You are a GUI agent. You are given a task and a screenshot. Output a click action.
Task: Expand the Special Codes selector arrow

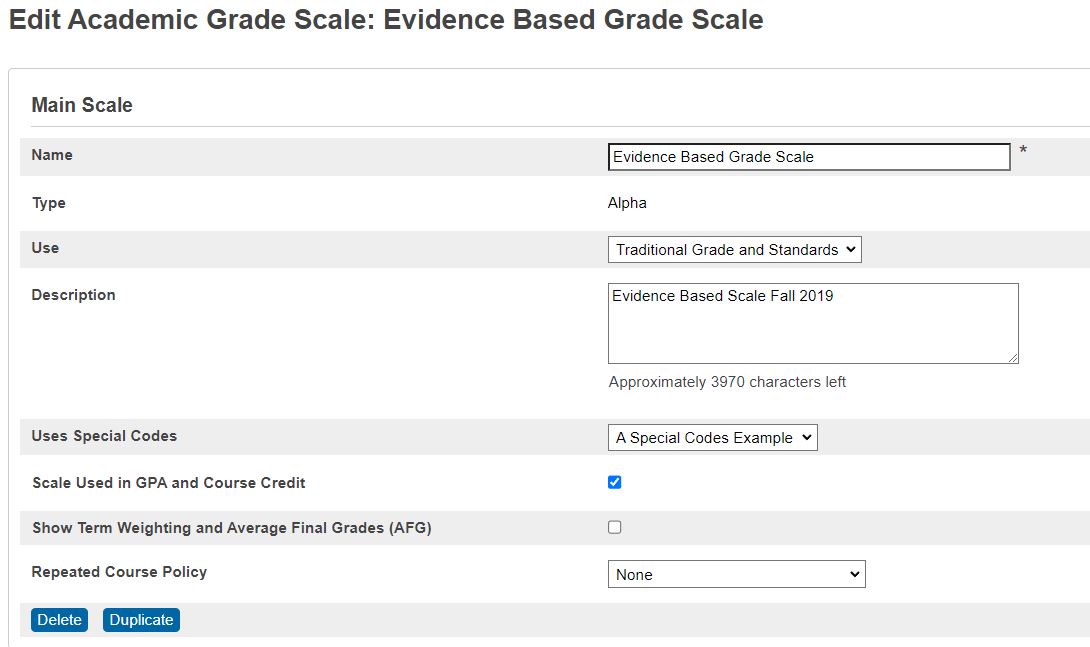point(807,437)
